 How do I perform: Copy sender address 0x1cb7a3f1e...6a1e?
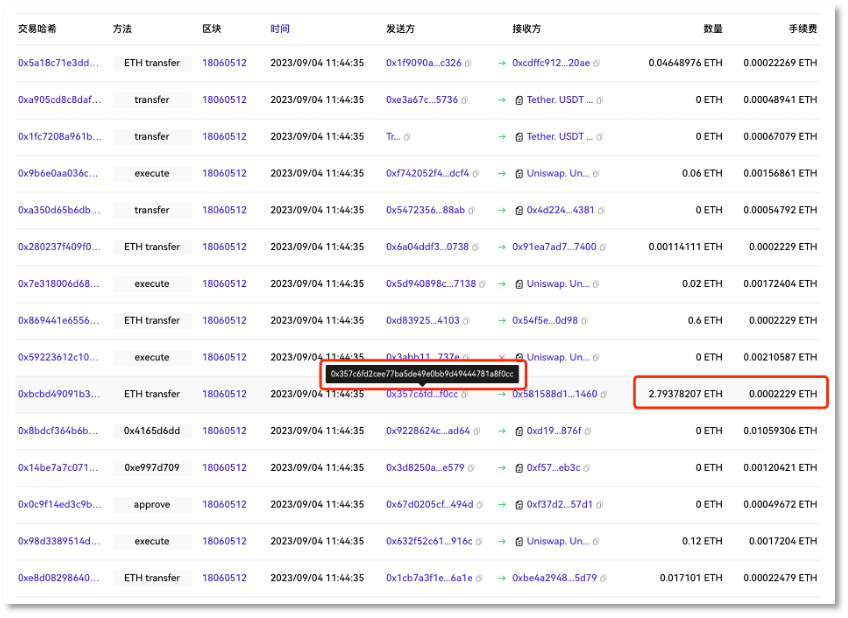480,578
